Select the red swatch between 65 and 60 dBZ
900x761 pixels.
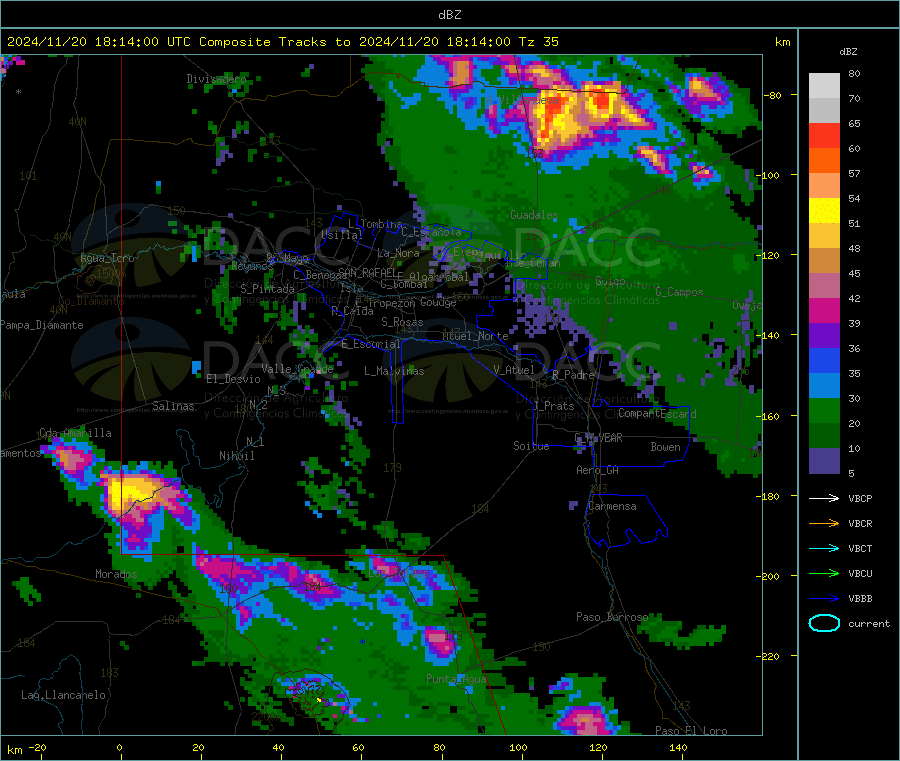[x=824, y=135]
